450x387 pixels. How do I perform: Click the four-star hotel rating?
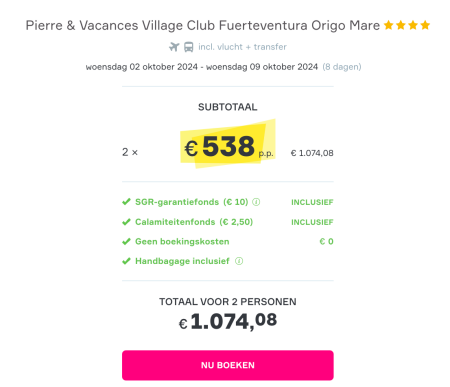(407, 25)
